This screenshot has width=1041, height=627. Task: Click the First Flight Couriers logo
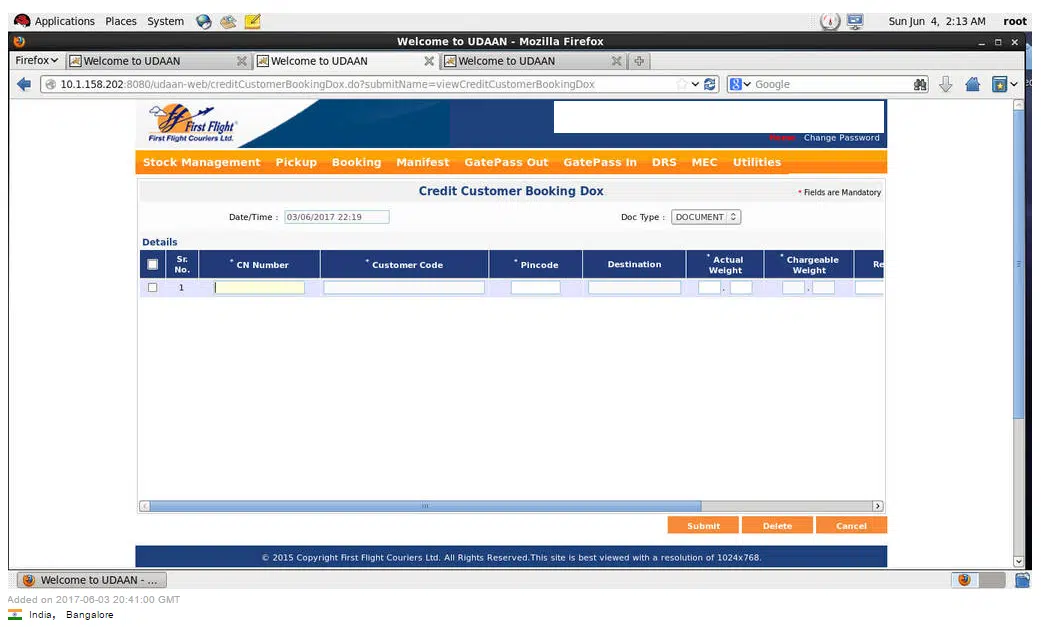click(190, 124)
